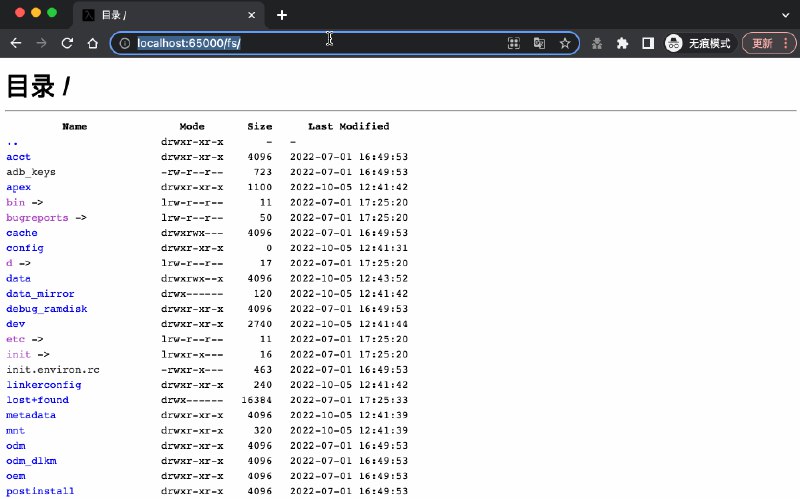Reload the current page

[67, 43]
